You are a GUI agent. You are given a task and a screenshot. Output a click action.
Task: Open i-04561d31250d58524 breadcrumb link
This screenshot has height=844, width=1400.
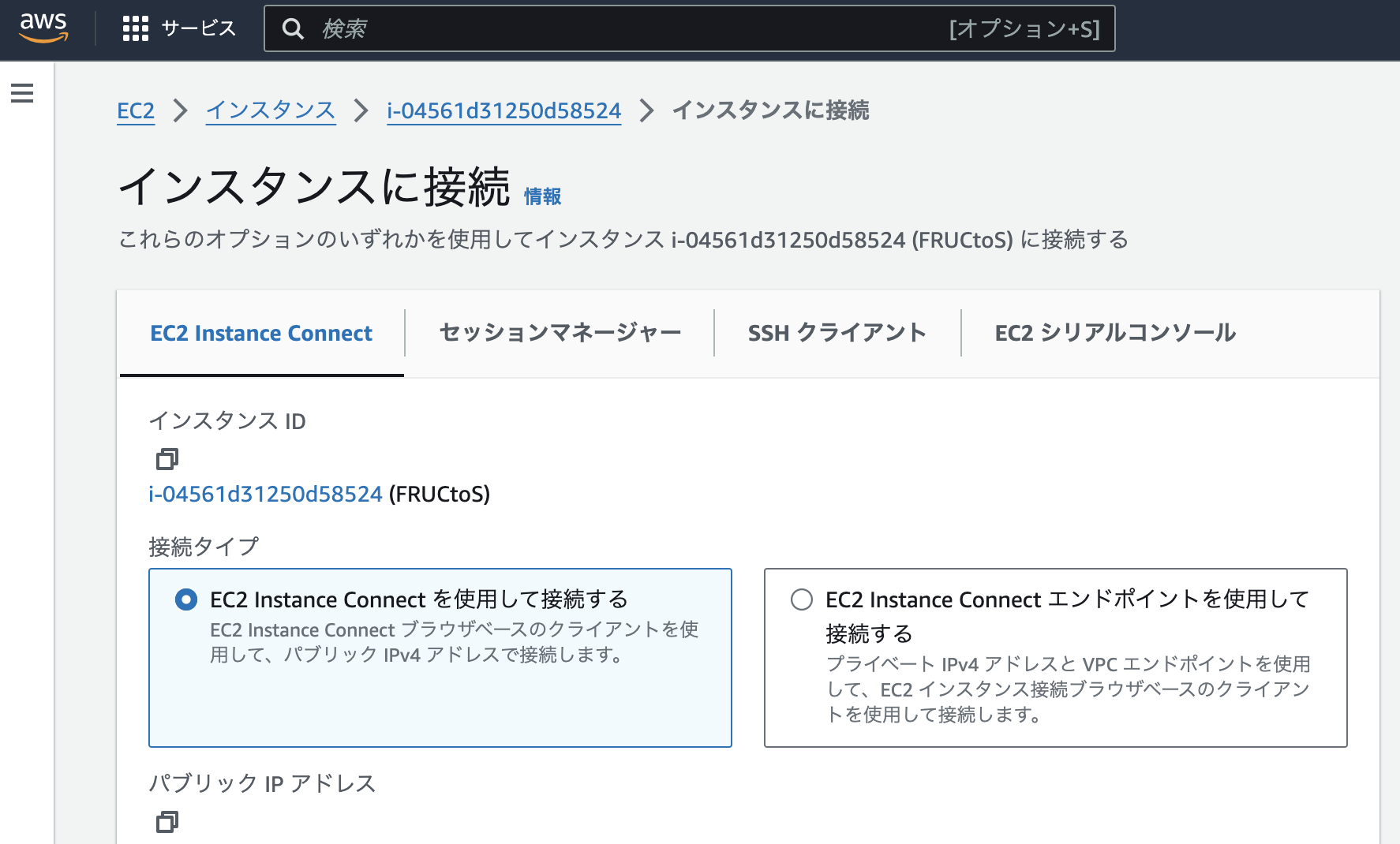pos(504,110)
